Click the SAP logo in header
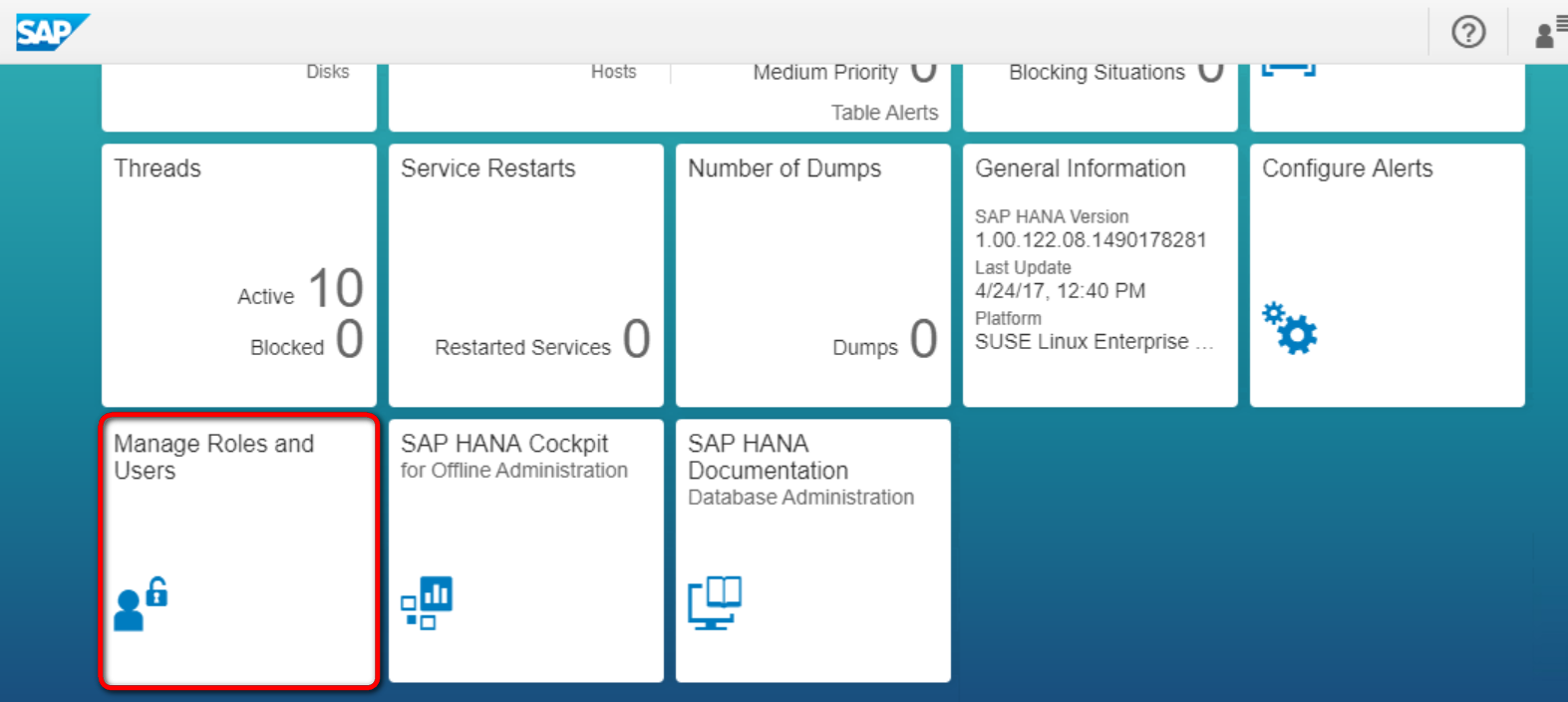The height and width of the screenshot is (702, 1568). pyautogui.click(x=53, y=32)
